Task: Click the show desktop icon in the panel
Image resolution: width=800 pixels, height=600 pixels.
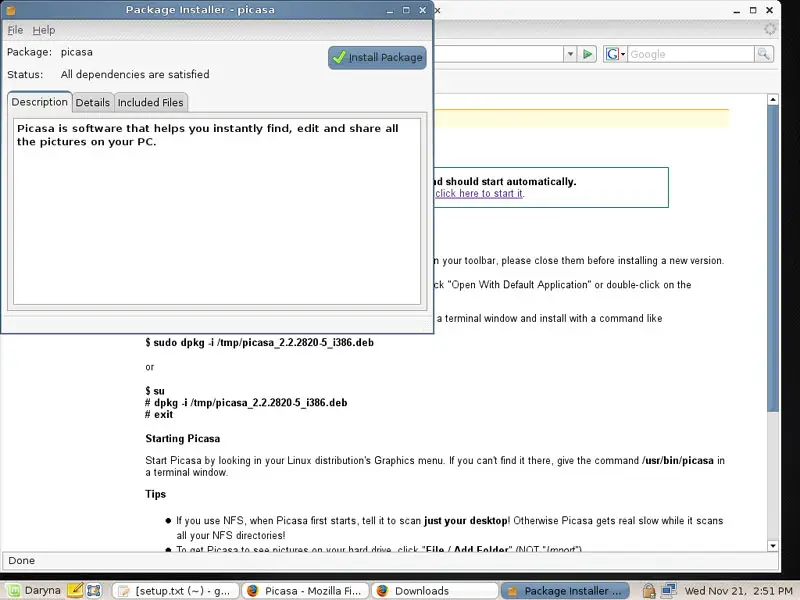Action: coord(94,590)
